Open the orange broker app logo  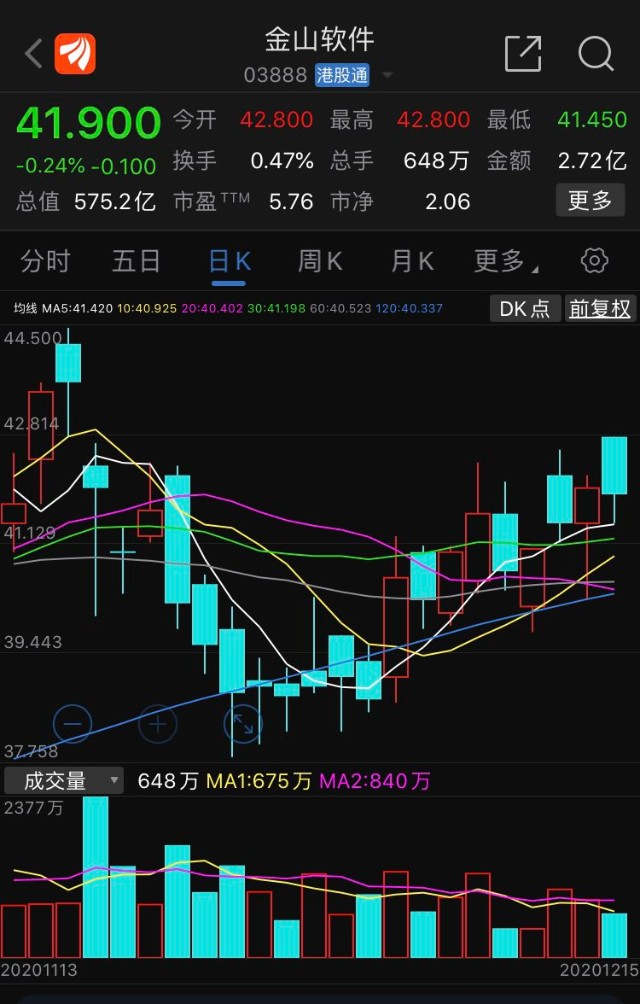[x=75, y=53]
